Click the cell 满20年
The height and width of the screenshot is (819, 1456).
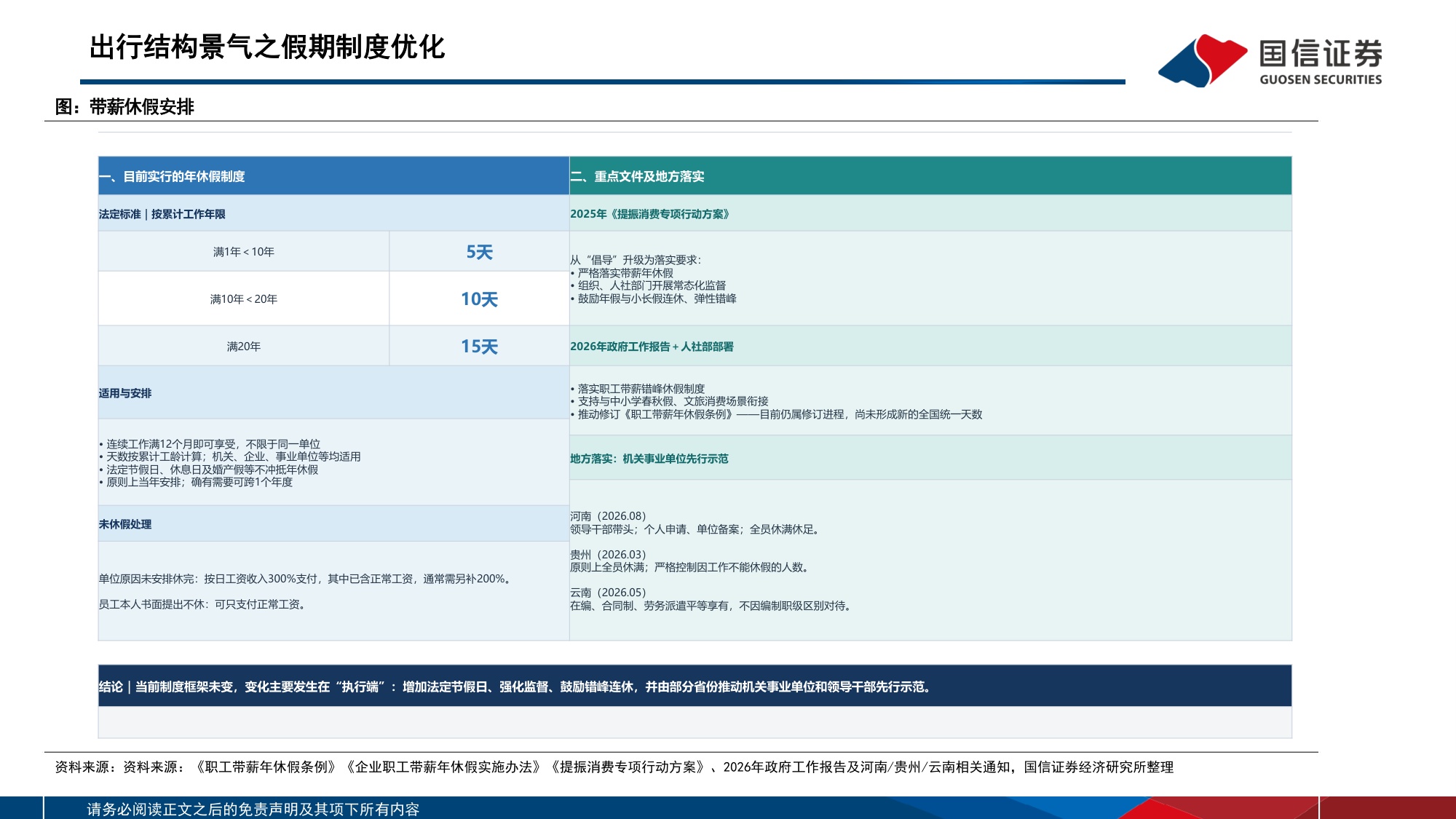pyautogui.click(x=244, y=346)
